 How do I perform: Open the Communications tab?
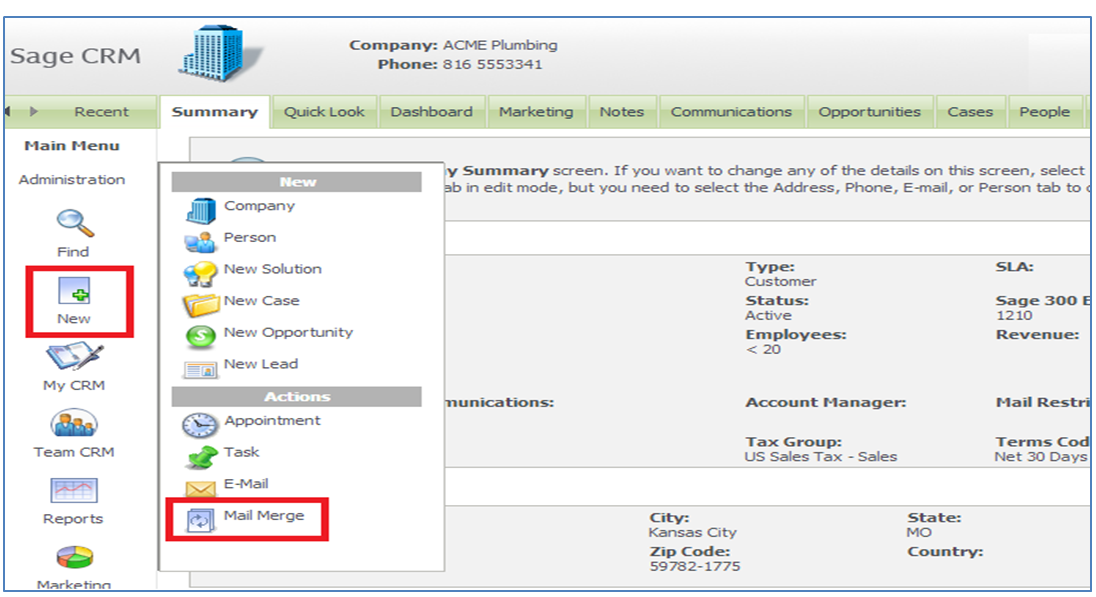[x=731, y=112]
